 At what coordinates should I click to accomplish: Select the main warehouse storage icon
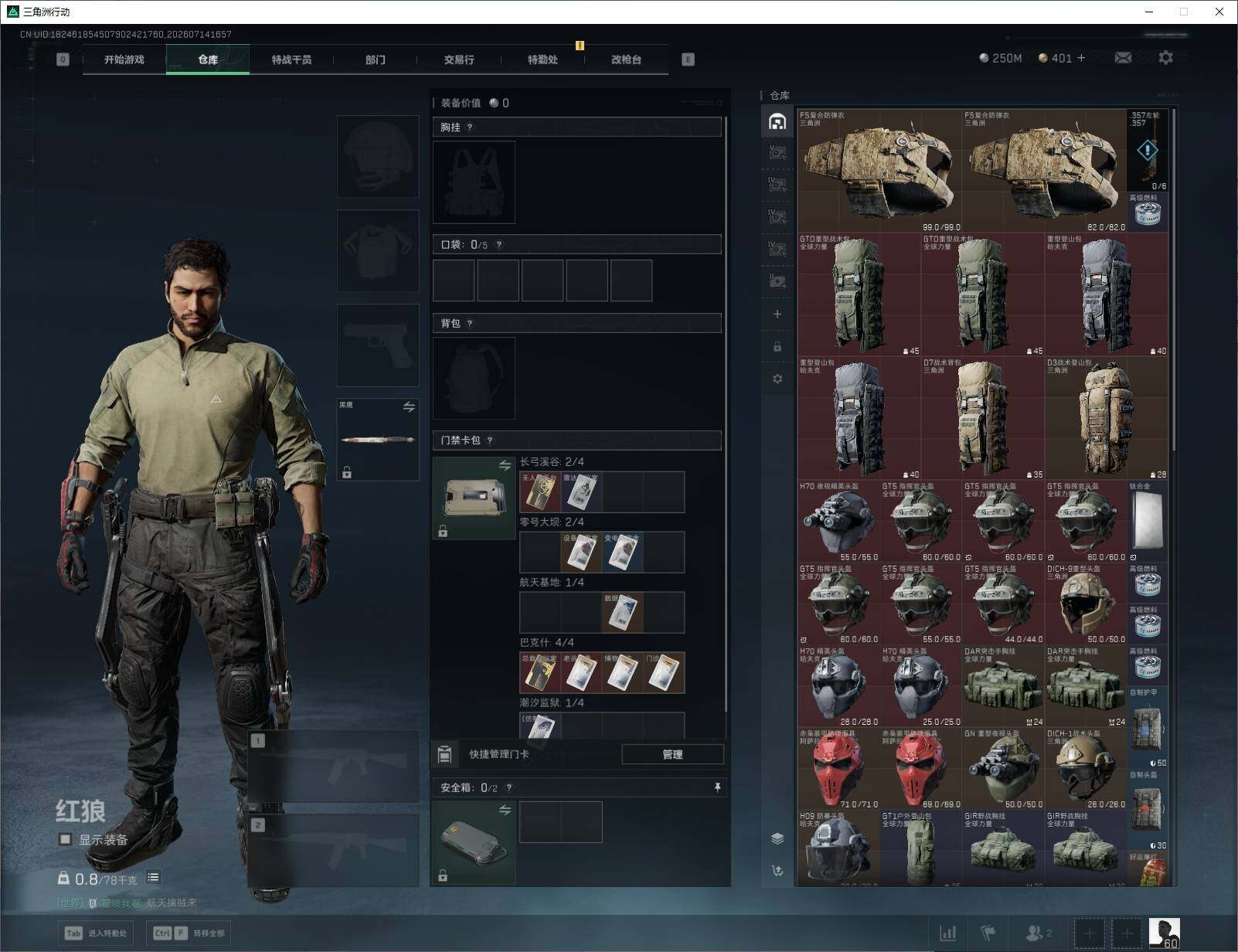(777, 121)
